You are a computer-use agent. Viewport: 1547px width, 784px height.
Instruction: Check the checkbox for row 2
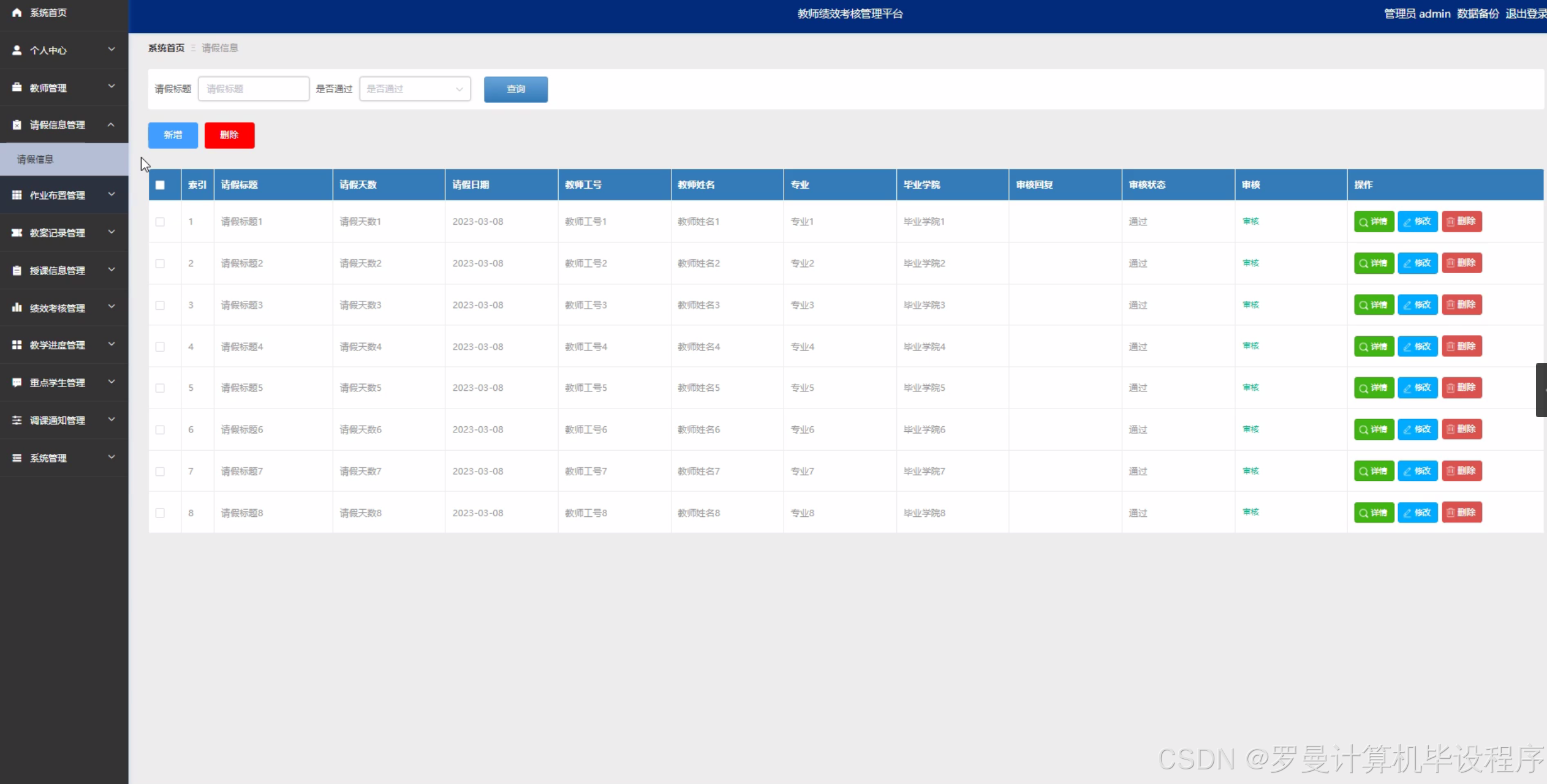(160, 263)
